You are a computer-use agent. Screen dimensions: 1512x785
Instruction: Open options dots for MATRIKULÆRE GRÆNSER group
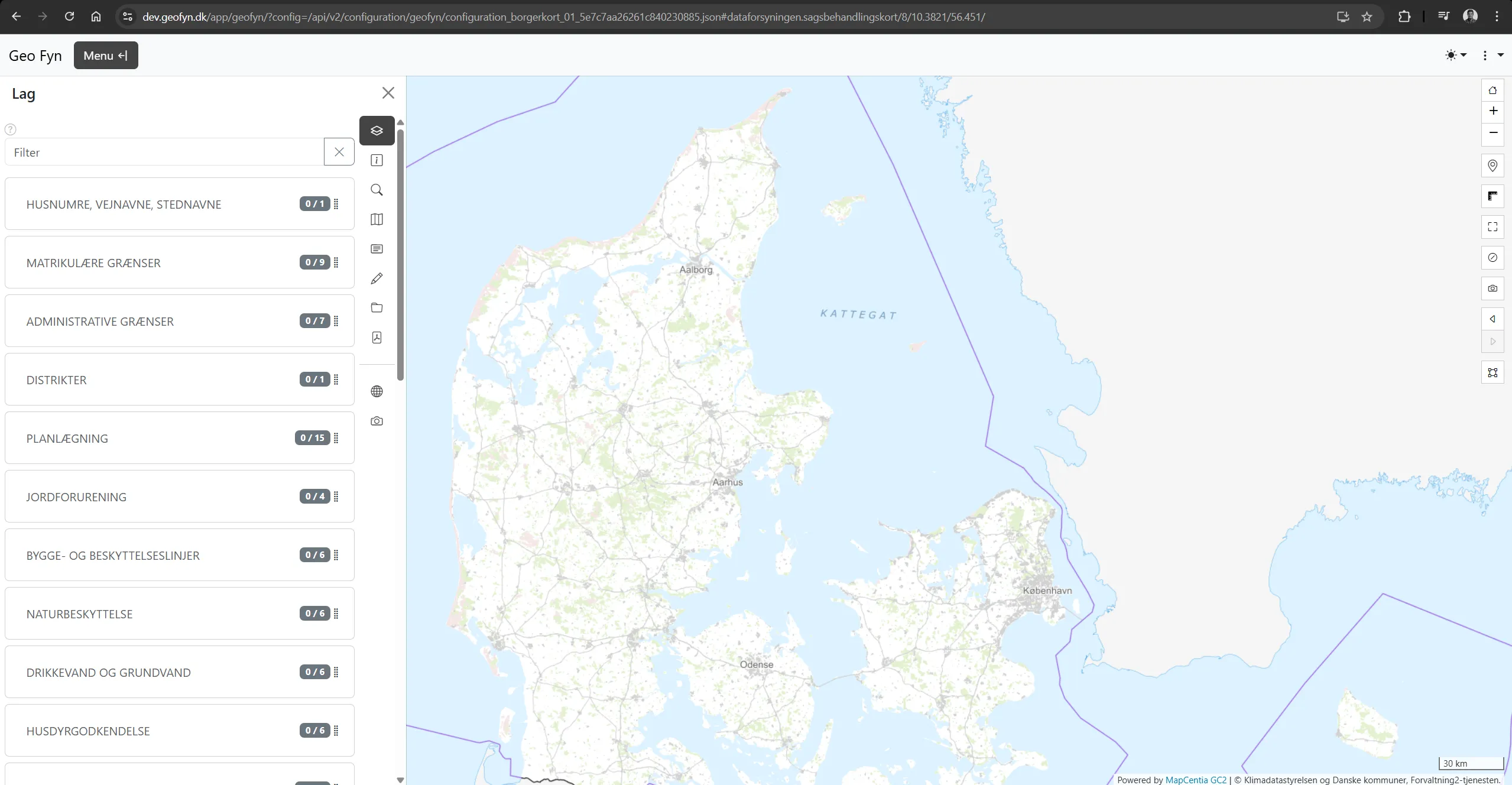click(336, 262)
